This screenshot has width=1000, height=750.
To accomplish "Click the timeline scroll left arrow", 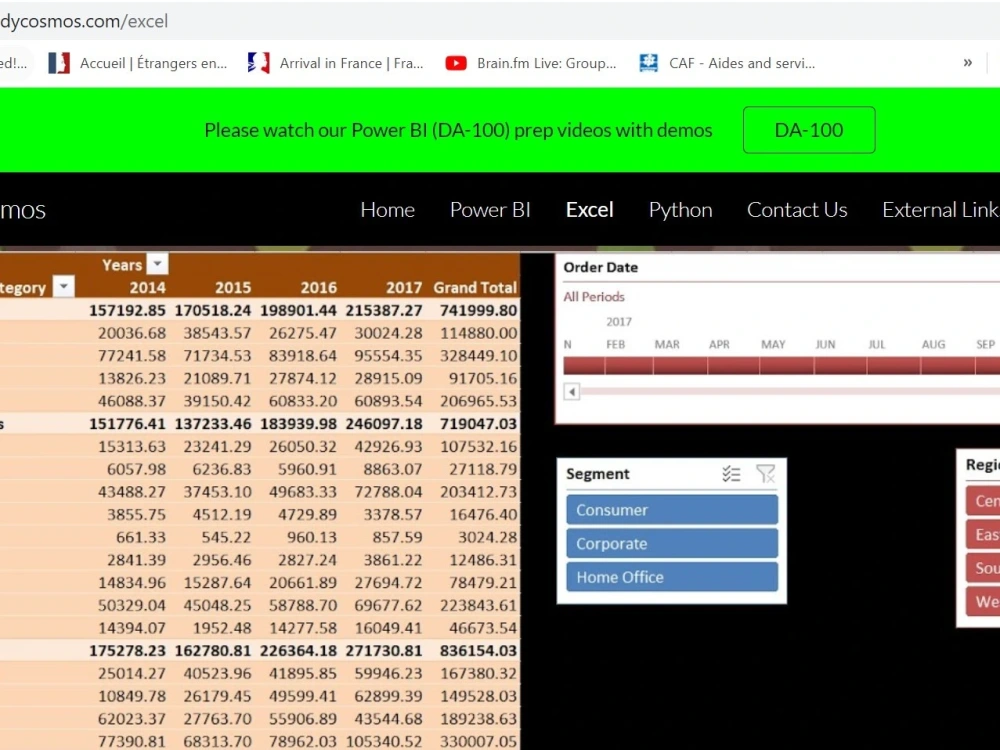I will [571, 392].
